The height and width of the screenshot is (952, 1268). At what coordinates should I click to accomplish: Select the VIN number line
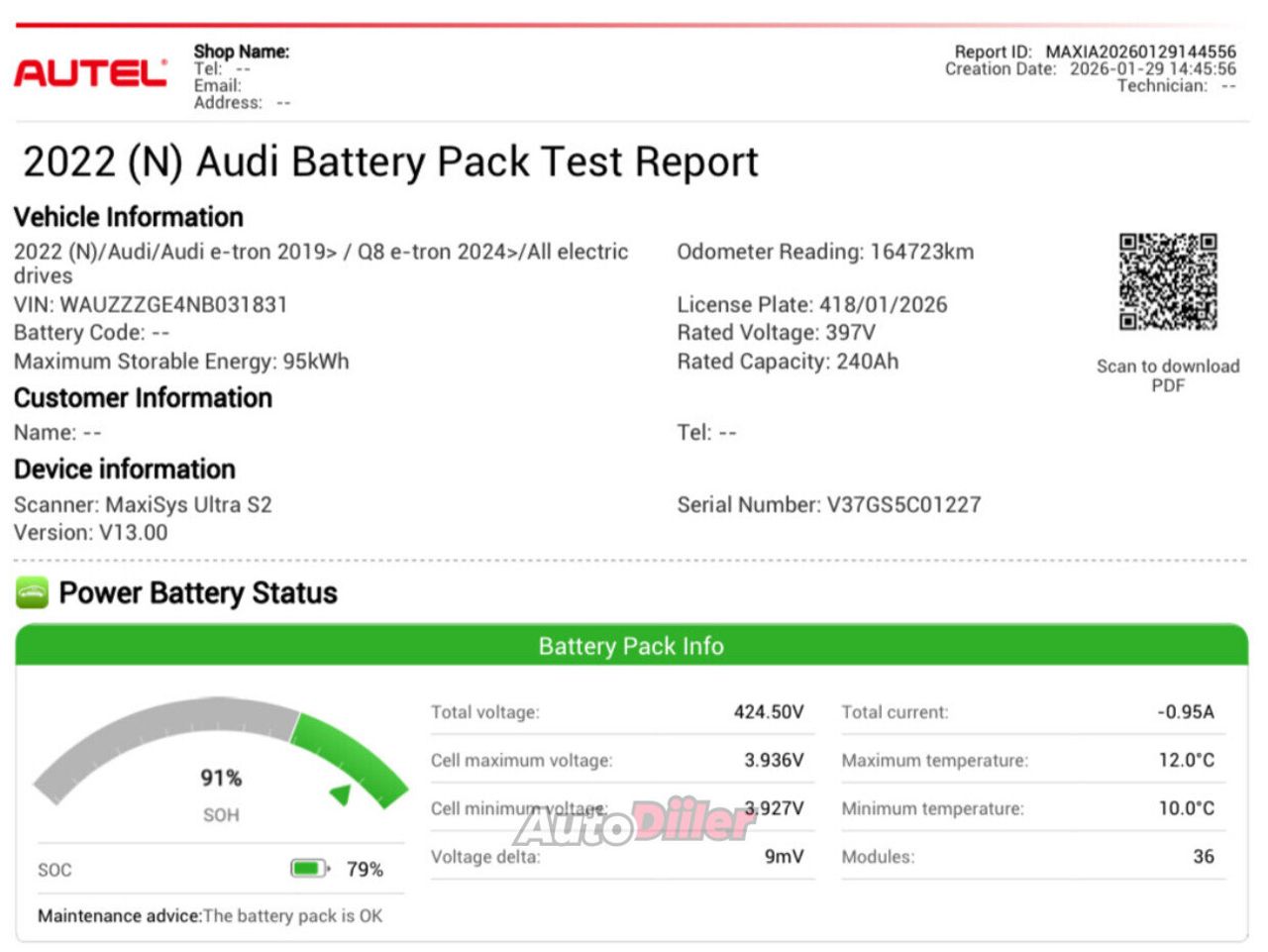151,305
